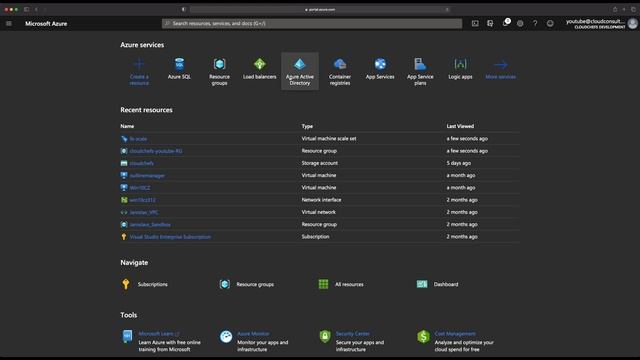Focus the search resources, services, and docs box

coord(312,24)
